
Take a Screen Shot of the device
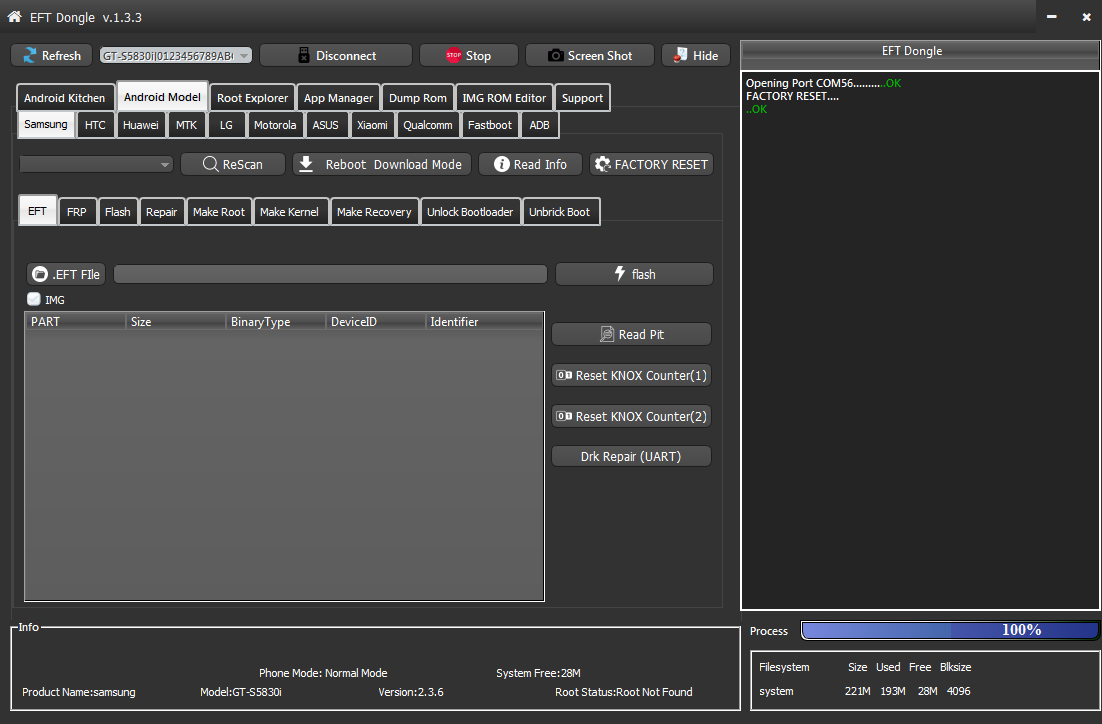590,56
